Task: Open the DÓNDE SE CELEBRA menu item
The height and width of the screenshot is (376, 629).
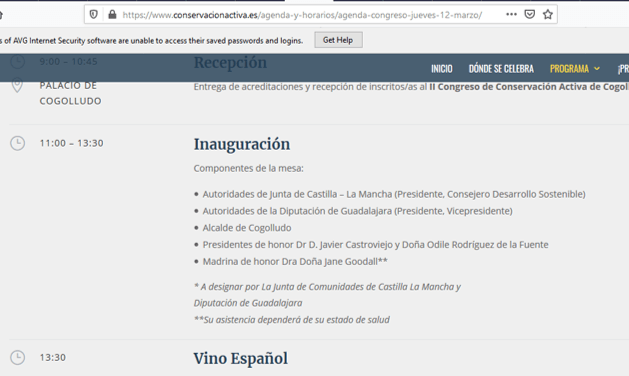Action: coord(501,69)
